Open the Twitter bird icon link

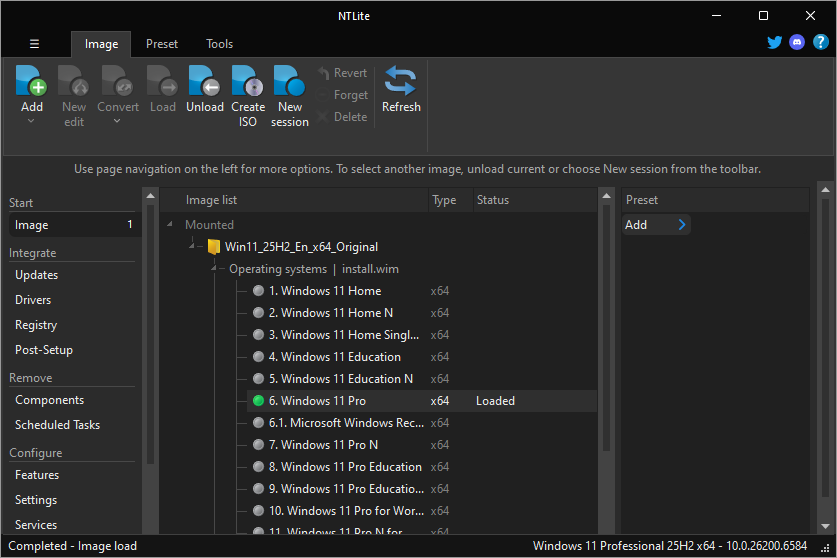tap(775, 43)
